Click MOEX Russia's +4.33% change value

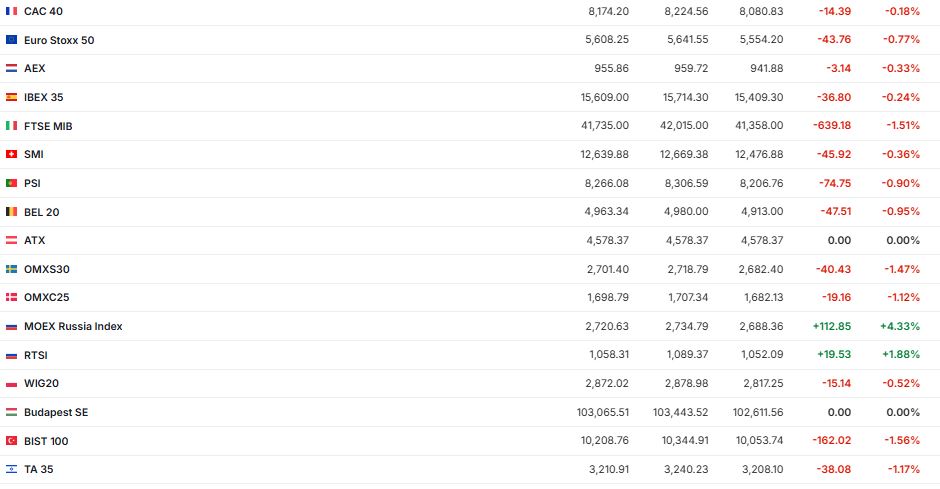tap(899, 326)
